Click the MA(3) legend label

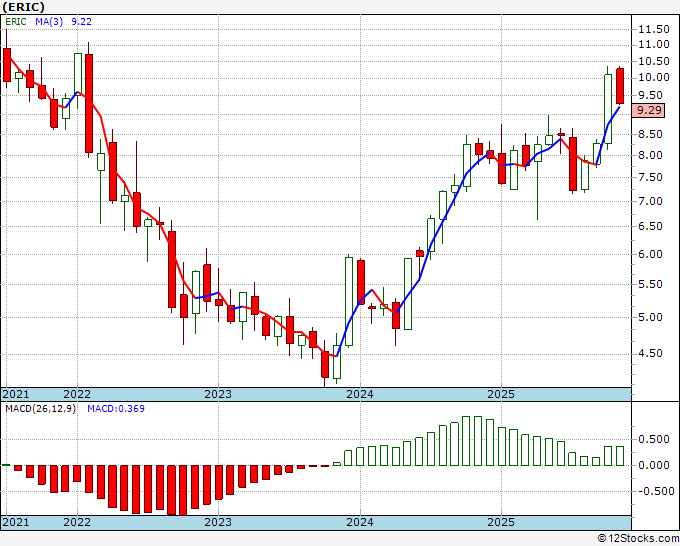tap(49, 22)
